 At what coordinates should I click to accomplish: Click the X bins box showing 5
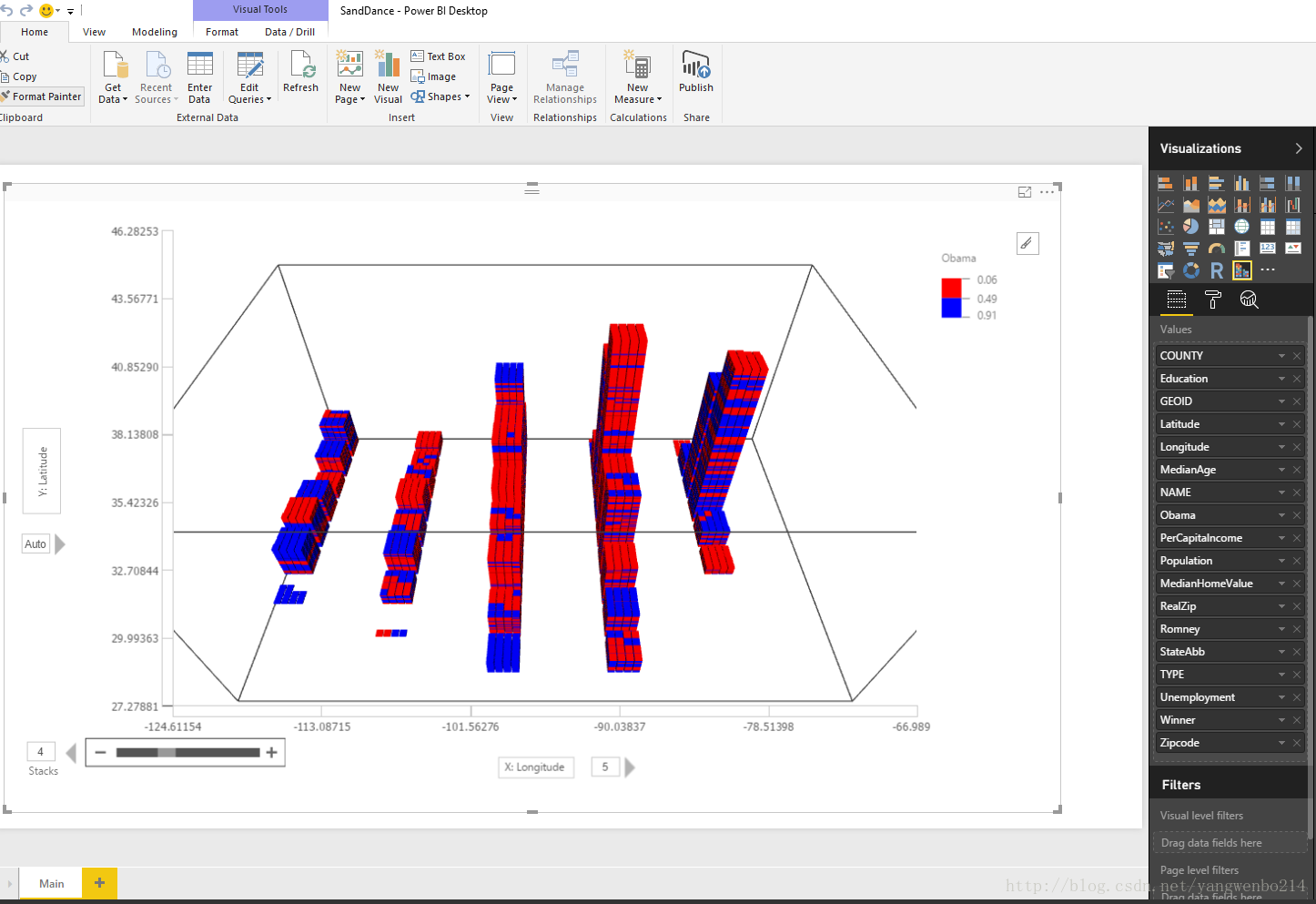pos(605,767)
